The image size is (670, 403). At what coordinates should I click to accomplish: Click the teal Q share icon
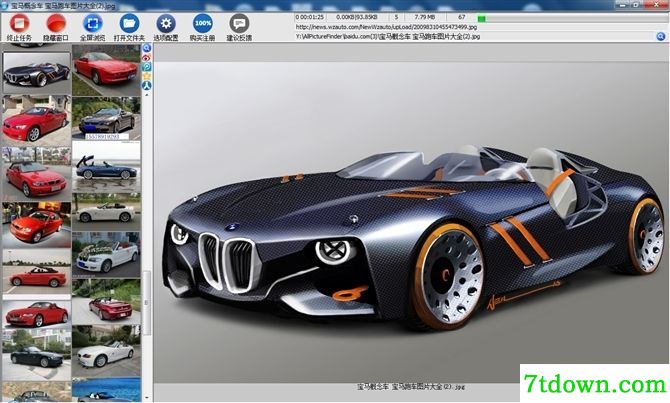point(147,67)
